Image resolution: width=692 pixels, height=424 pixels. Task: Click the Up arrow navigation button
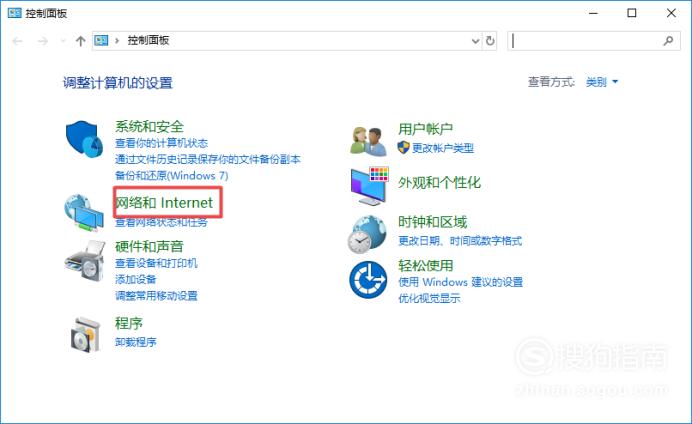click(x=80, y=41)
